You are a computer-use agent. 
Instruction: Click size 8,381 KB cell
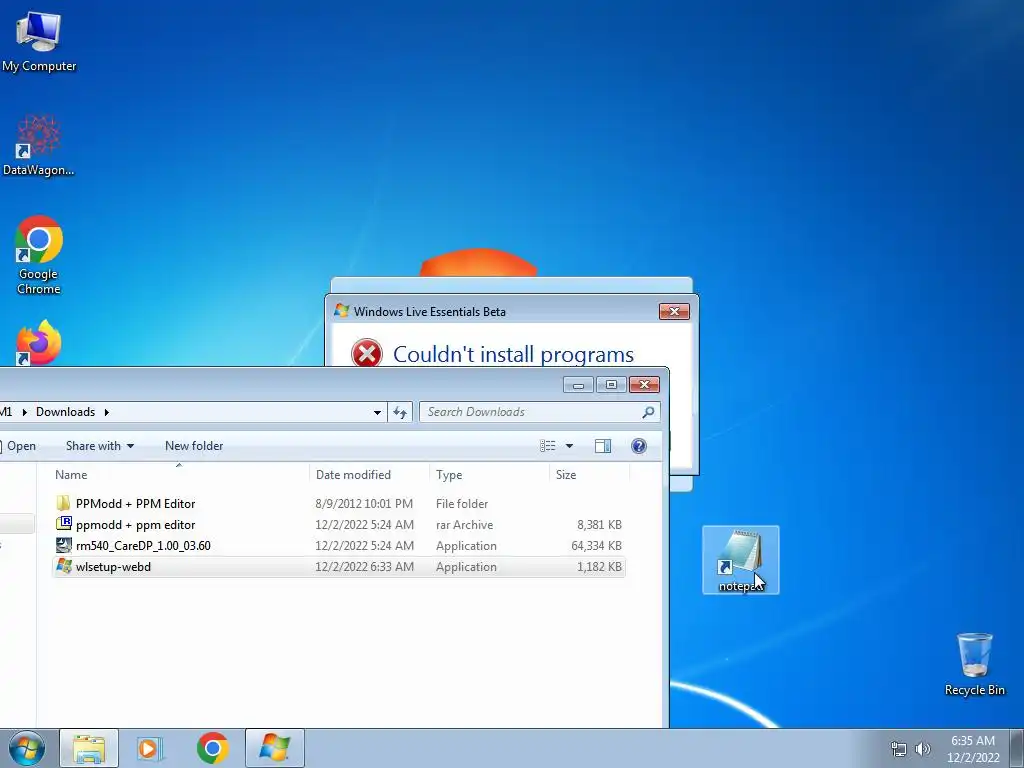599,524
